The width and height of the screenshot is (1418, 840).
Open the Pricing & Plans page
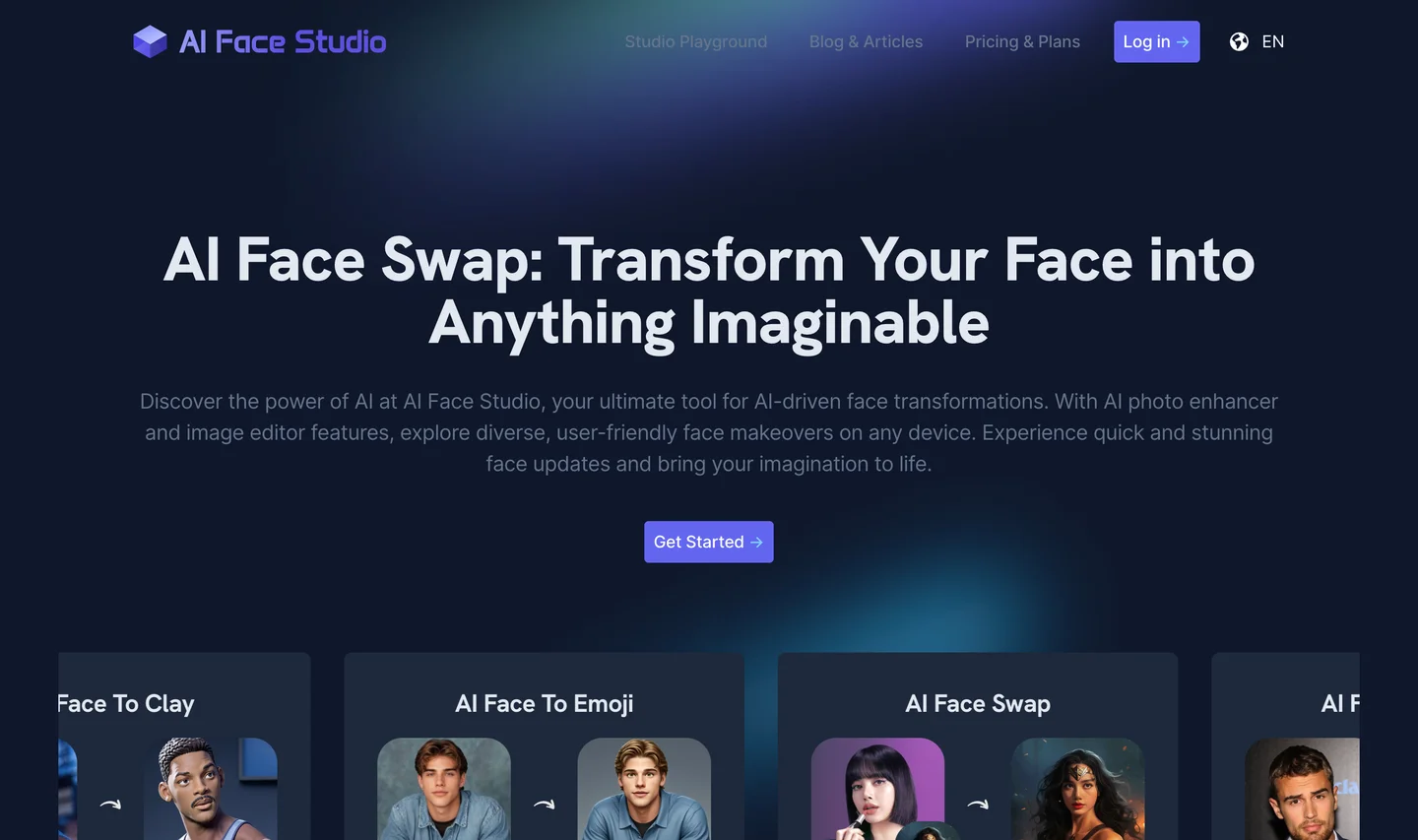tap(1022, 41)
